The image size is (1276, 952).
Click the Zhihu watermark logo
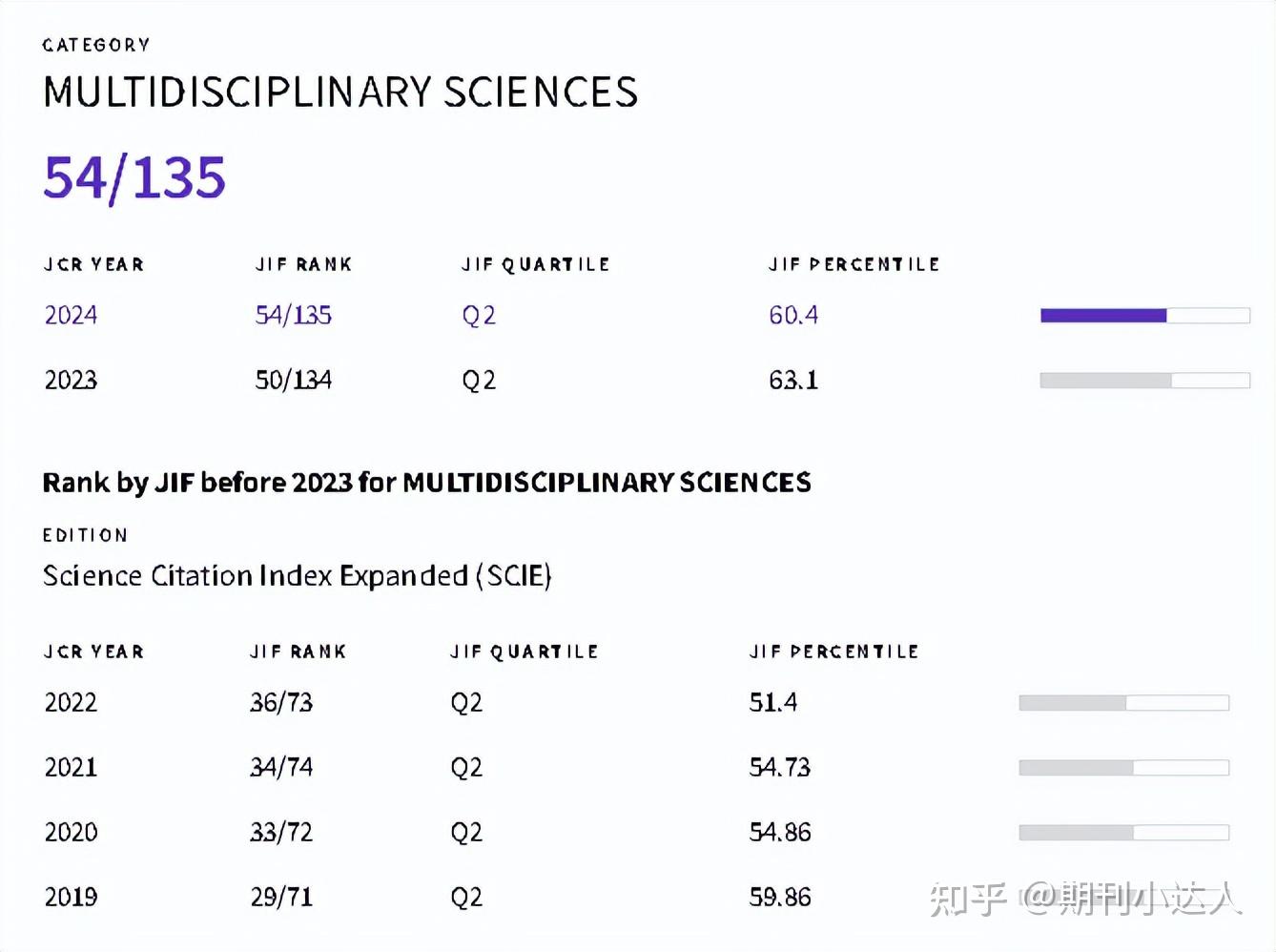(x=968, y=899)
